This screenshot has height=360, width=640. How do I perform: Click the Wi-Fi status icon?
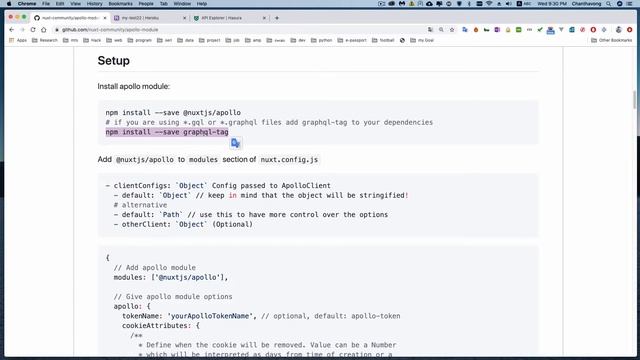point(489,4)
